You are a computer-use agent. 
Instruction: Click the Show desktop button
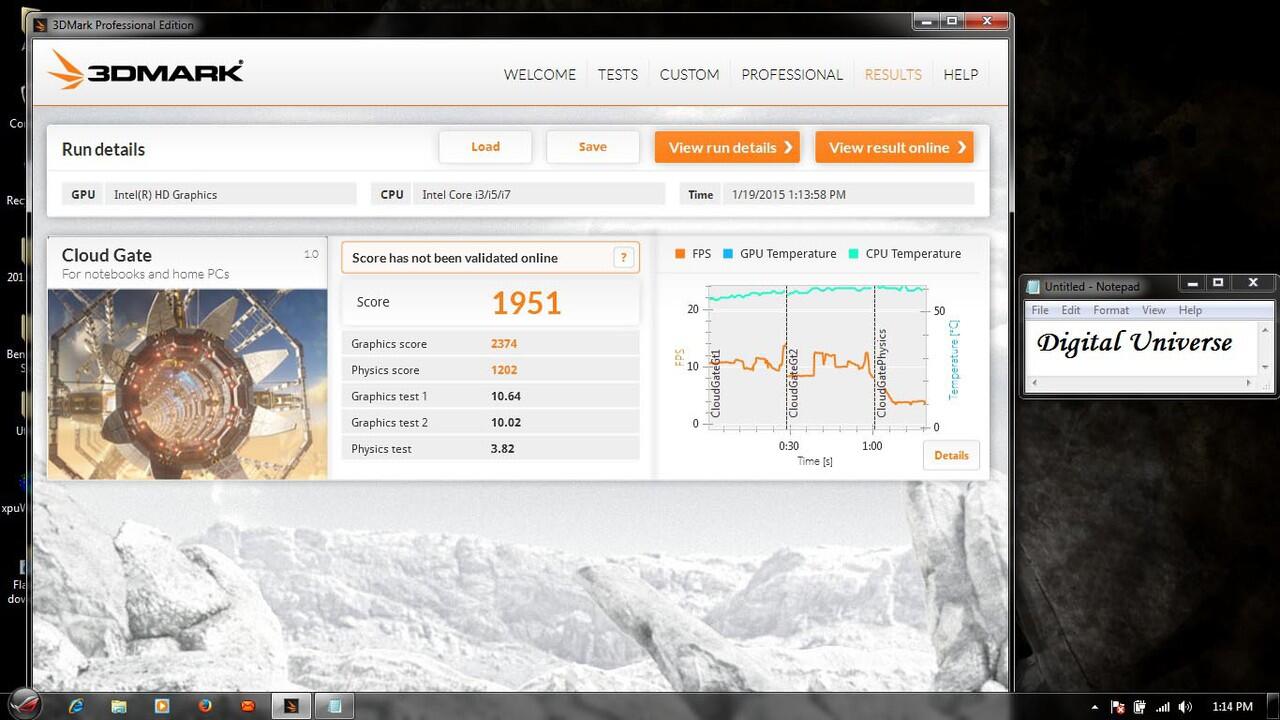point(1273,706)
